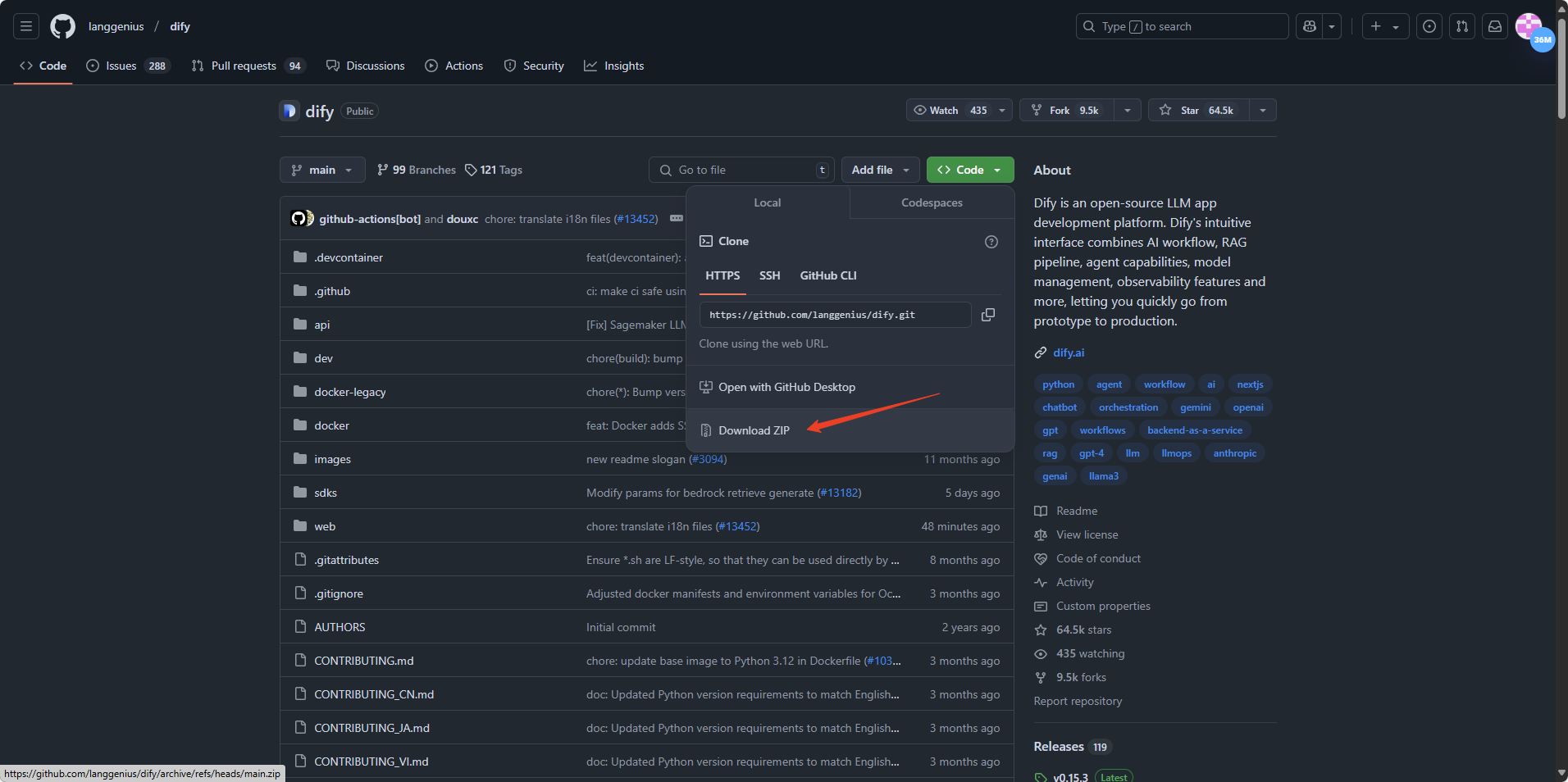Open the Add file dropdown
Image resolution: width=1568 pixels, height=782 pixels.
(881, 170)
